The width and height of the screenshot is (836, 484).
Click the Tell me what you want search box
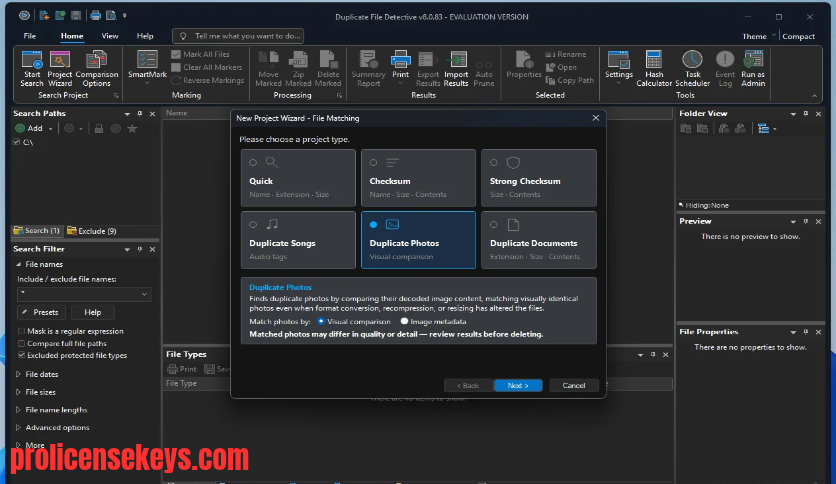tap(238, 36)
